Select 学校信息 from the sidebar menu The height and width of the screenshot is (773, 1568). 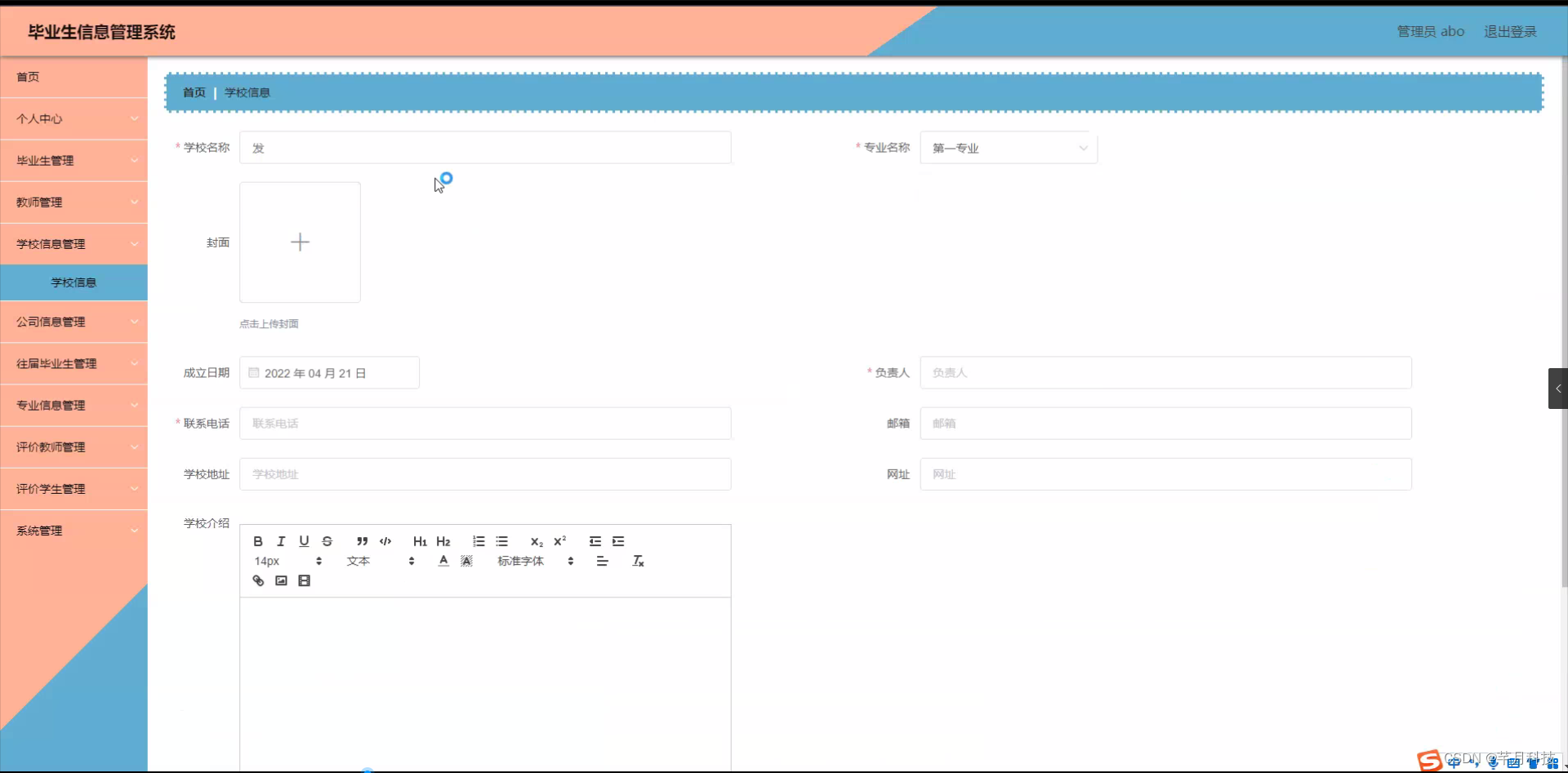pos(73,282)
